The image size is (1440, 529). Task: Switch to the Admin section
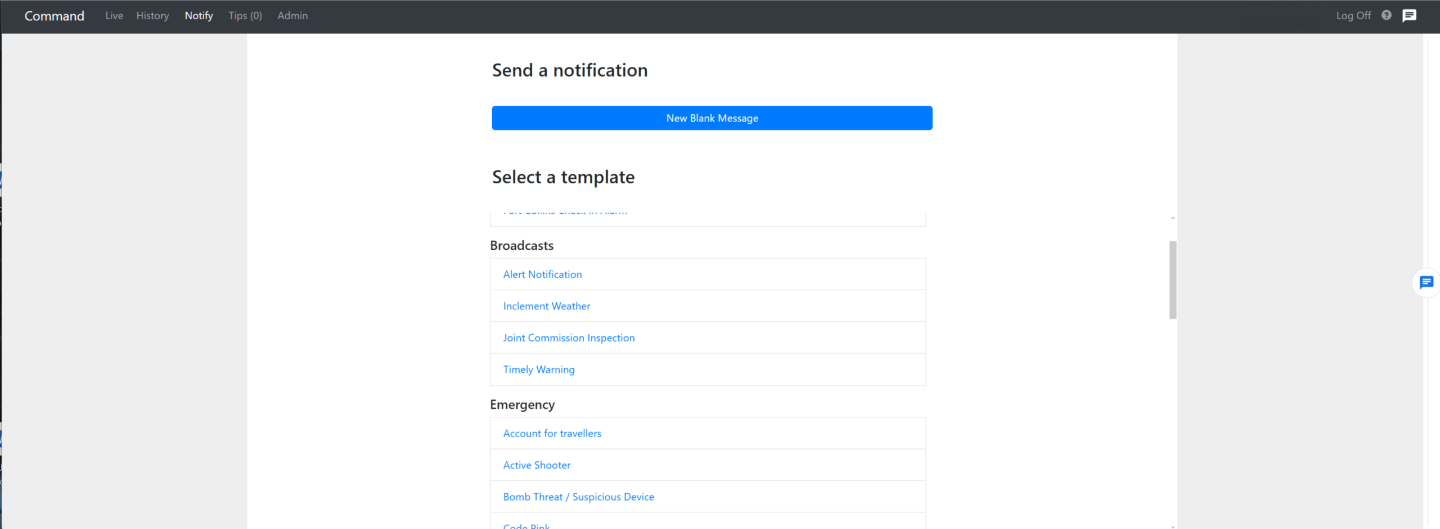(292, 16)
